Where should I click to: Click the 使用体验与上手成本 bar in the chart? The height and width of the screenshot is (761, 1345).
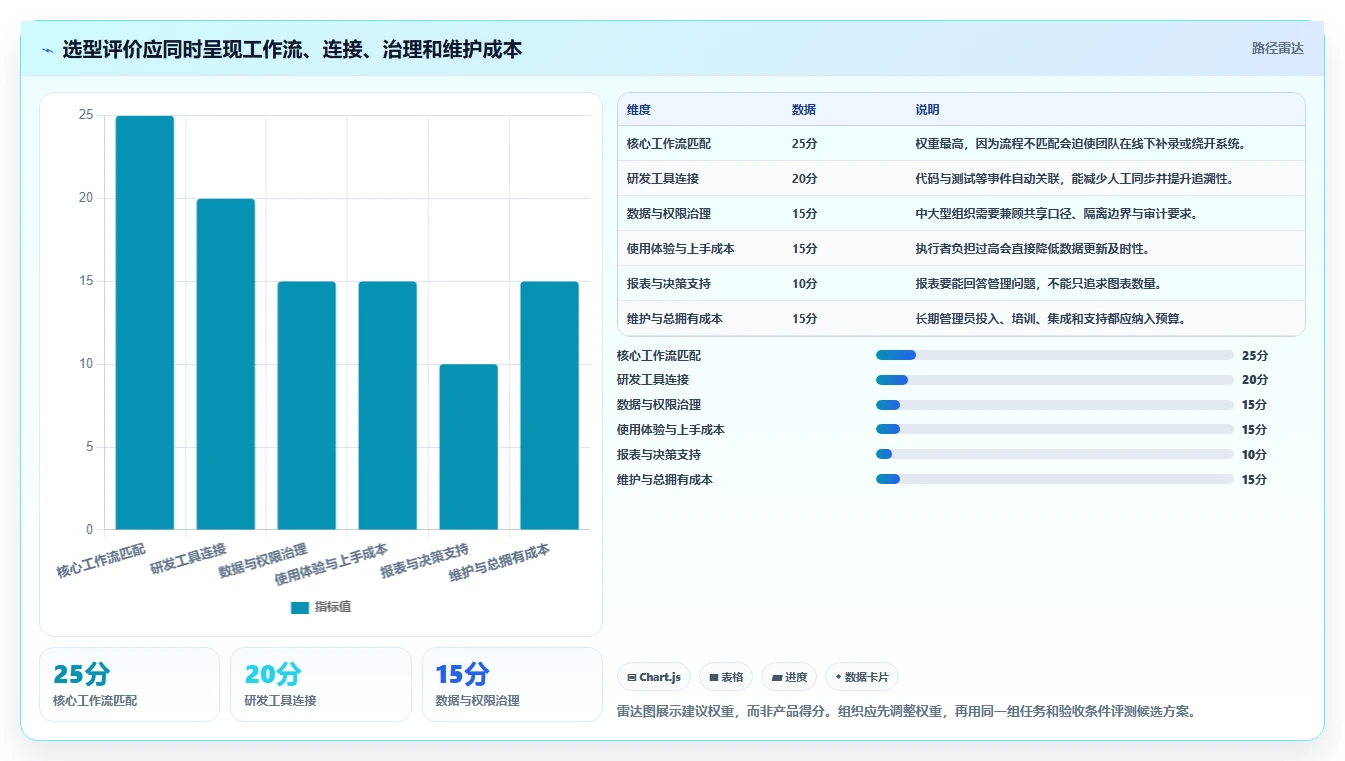388,405
